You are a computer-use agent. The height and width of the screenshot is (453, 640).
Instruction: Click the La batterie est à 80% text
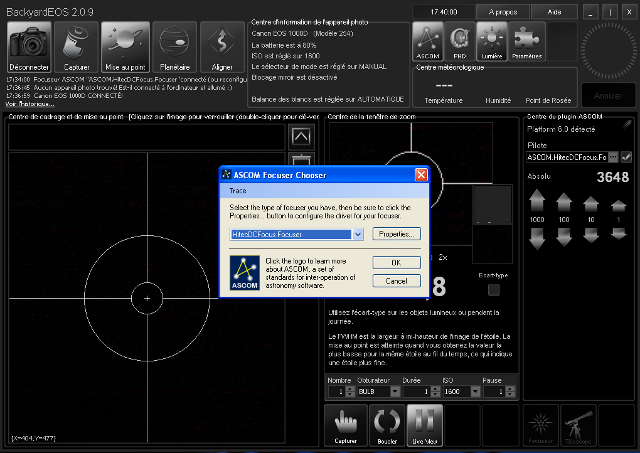pos(284,45)
